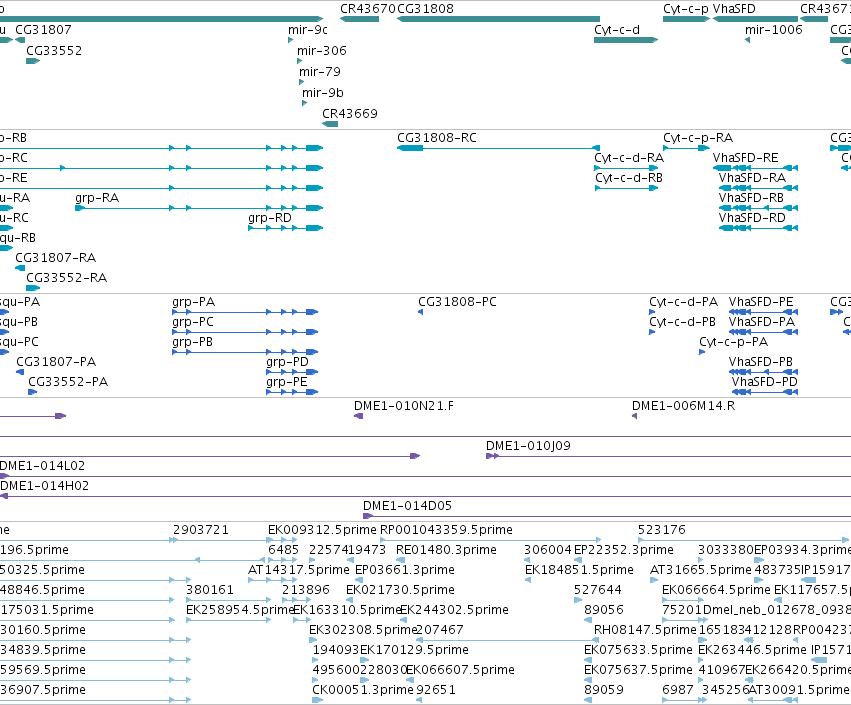Open the VhaSFD gene label
Viewport: 851px width, 705px height.
click(x=734, y=9)
